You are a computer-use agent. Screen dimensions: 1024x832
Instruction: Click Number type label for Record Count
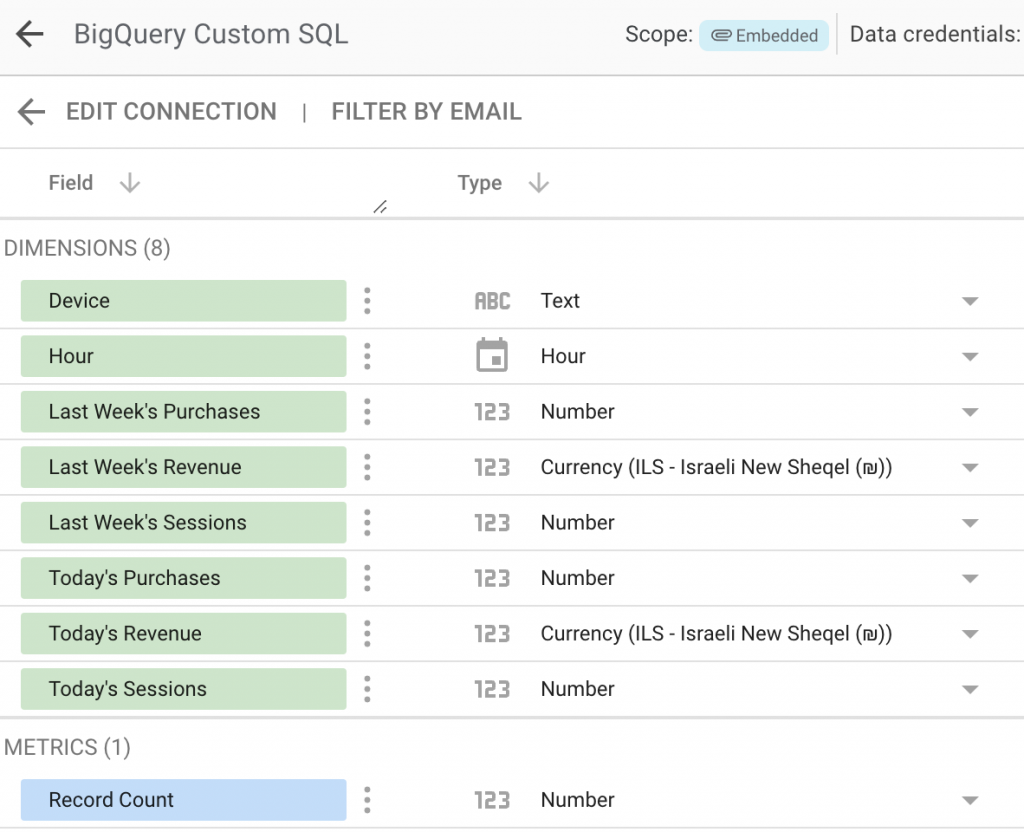click(x=578, y=801)
